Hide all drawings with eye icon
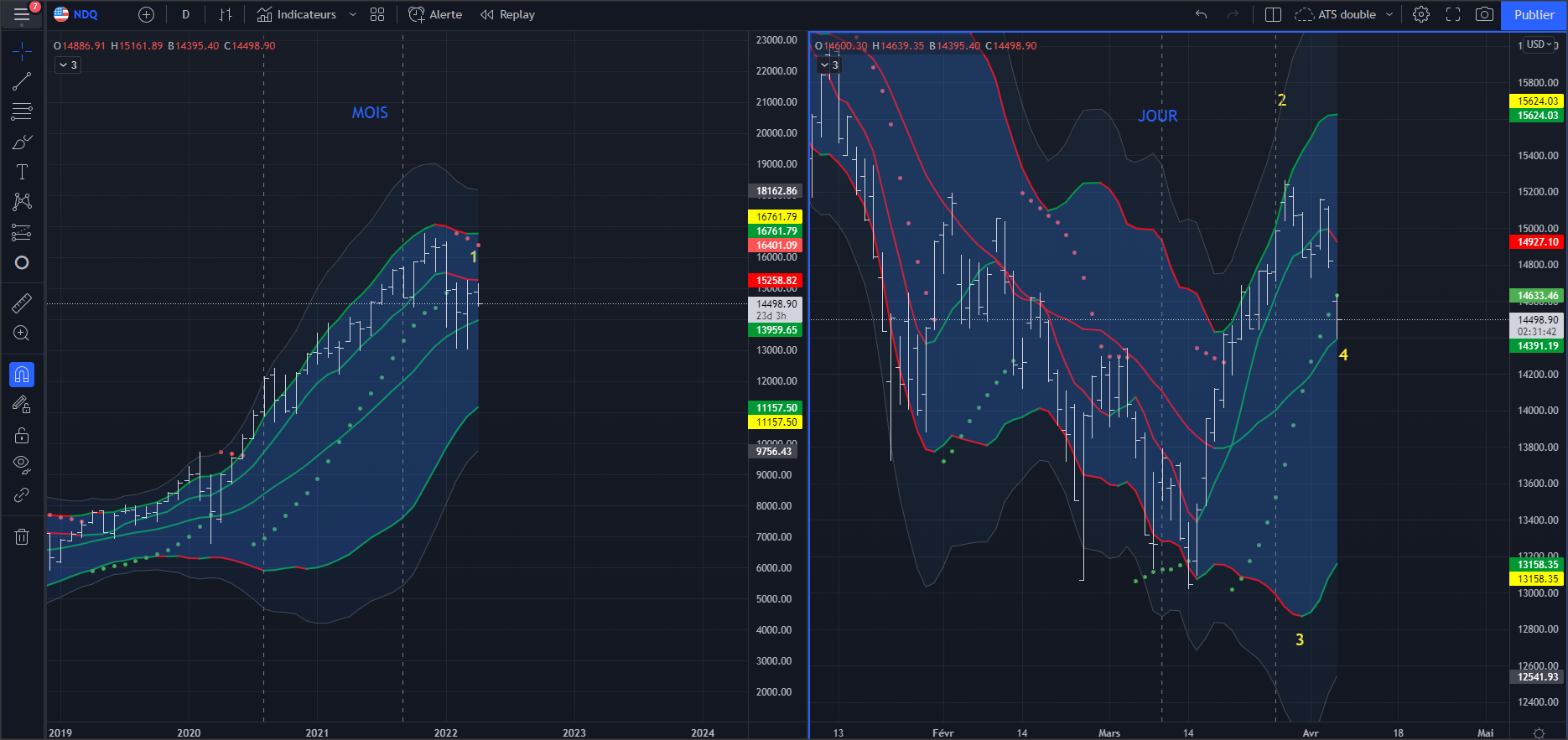 click(x=22, y=464)
